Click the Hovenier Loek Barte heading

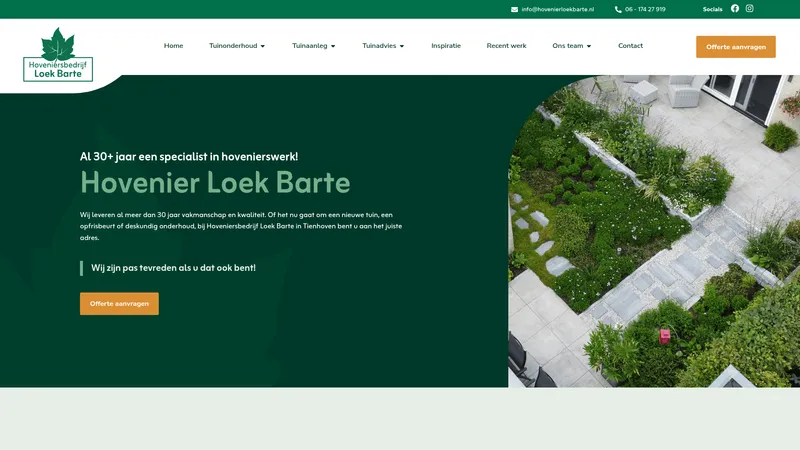215,182
